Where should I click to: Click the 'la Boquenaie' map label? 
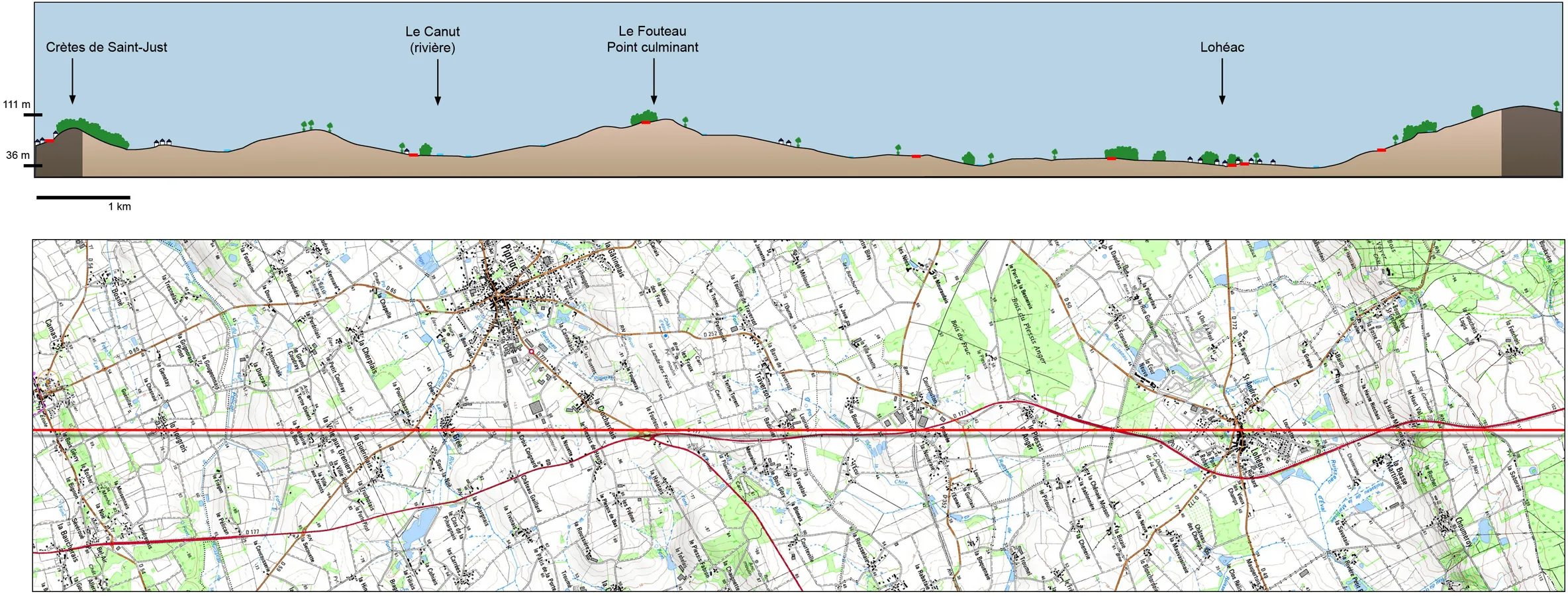tap(983, 565)
